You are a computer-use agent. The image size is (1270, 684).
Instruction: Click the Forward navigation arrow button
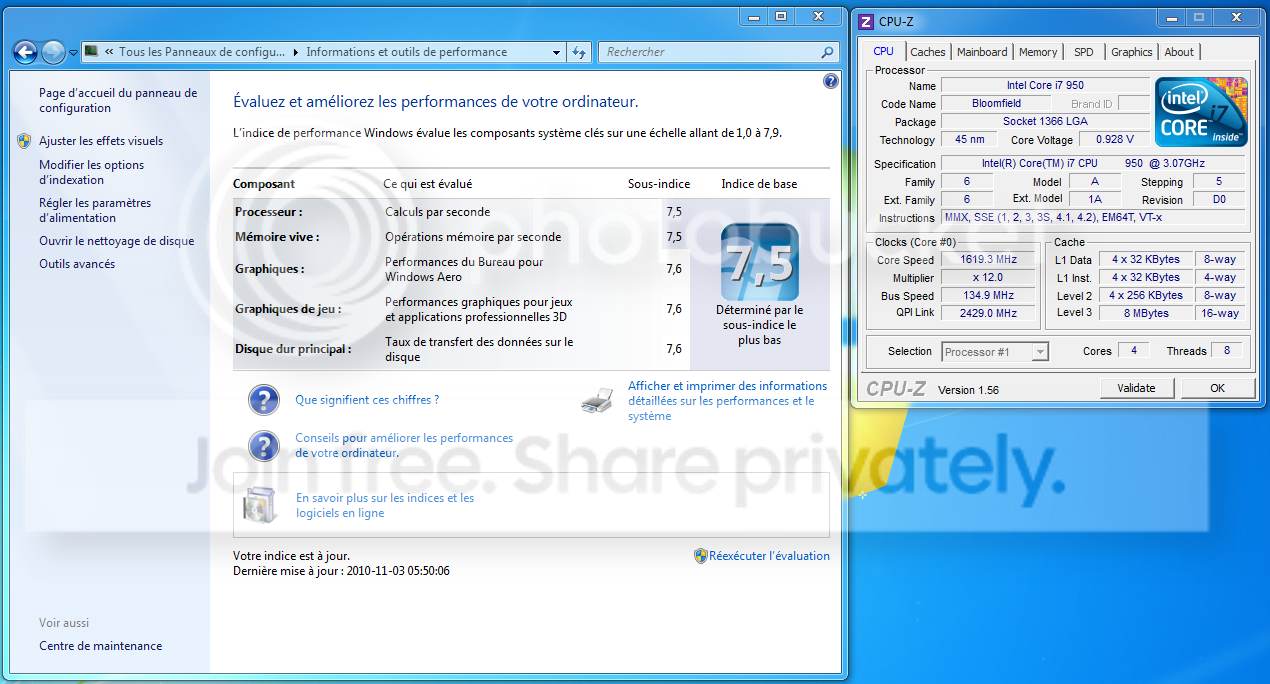pyautogui.click(x=54, y=52)
